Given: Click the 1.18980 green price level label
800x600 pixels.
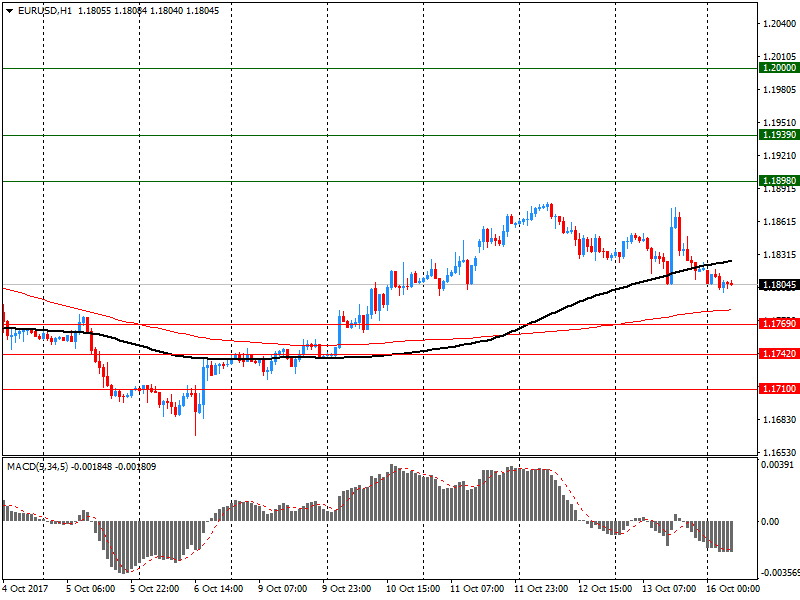Looking at the screenshot, I should point(779,181).
